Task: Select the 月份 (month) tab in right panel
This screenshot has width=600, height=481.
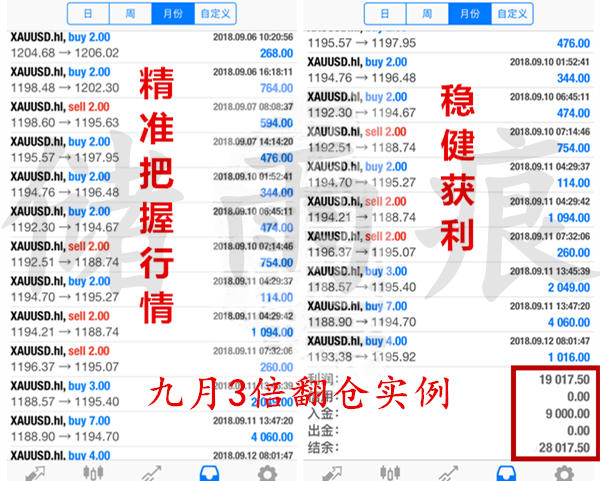Action: pyautogui.click(x=465, y=14)
